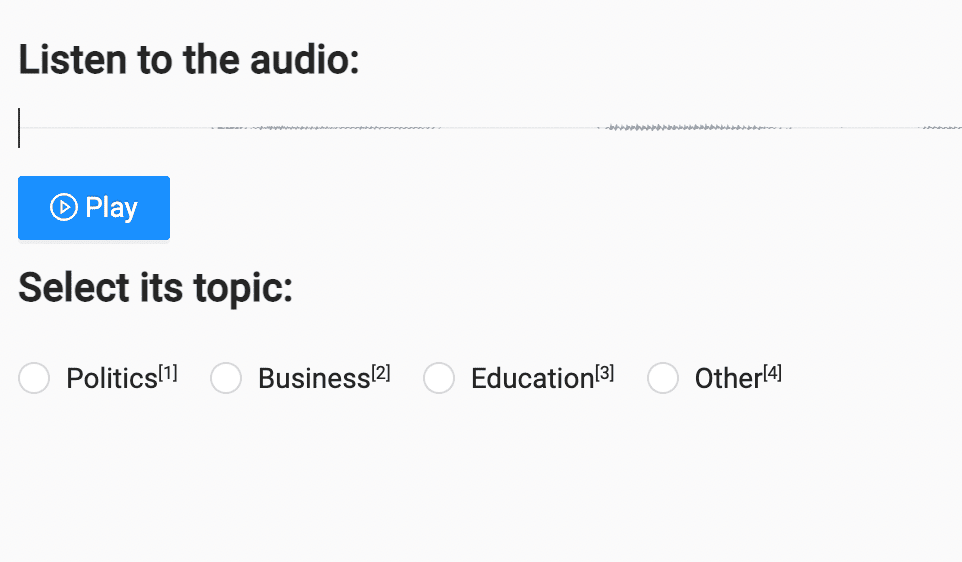Click the [2] hotkey hint beside Business
Screen dimensions: 962x562
(381, 373)
